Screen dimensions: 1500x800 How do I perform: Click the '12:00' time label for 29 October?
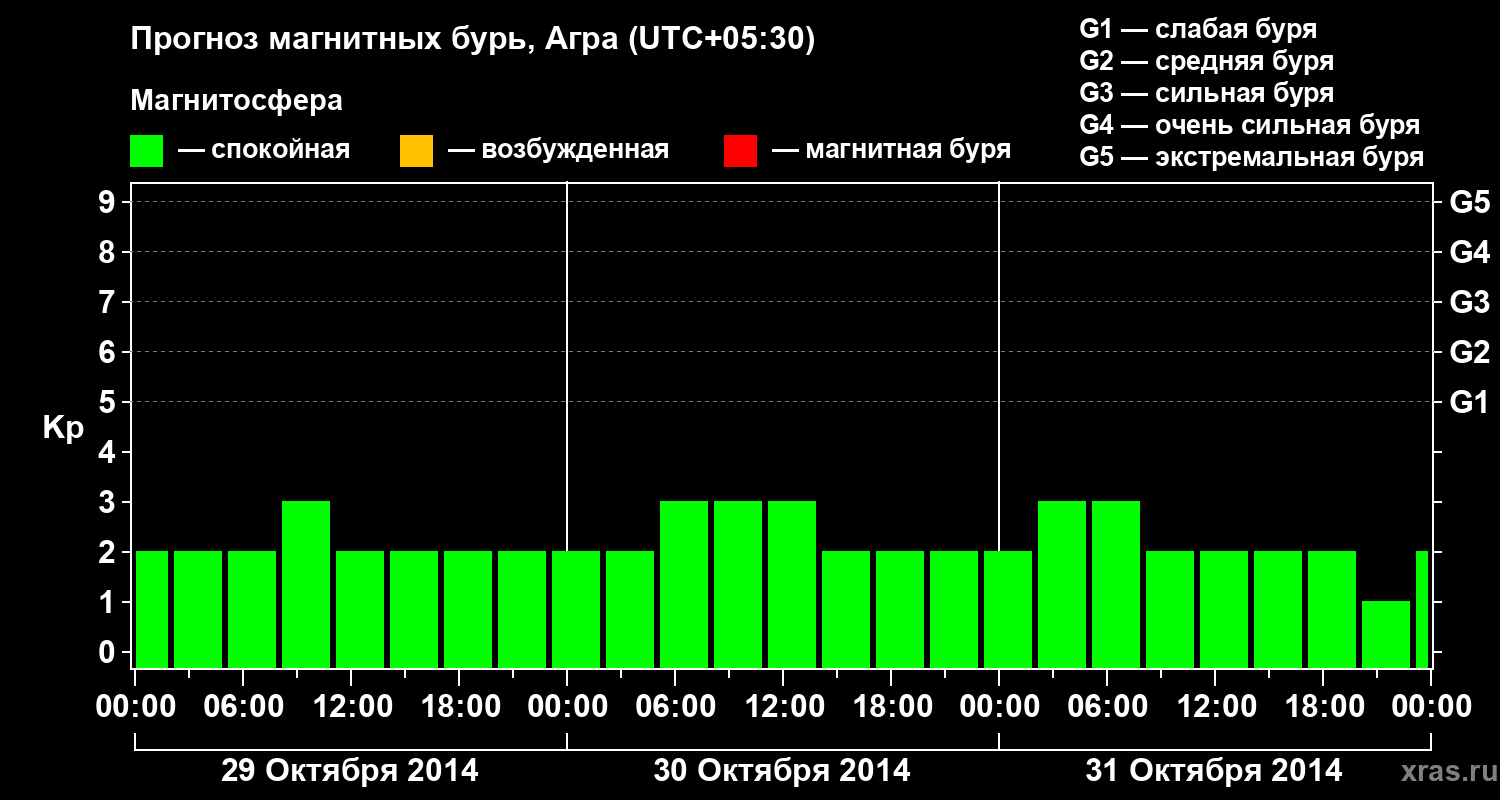pos(351,706)
